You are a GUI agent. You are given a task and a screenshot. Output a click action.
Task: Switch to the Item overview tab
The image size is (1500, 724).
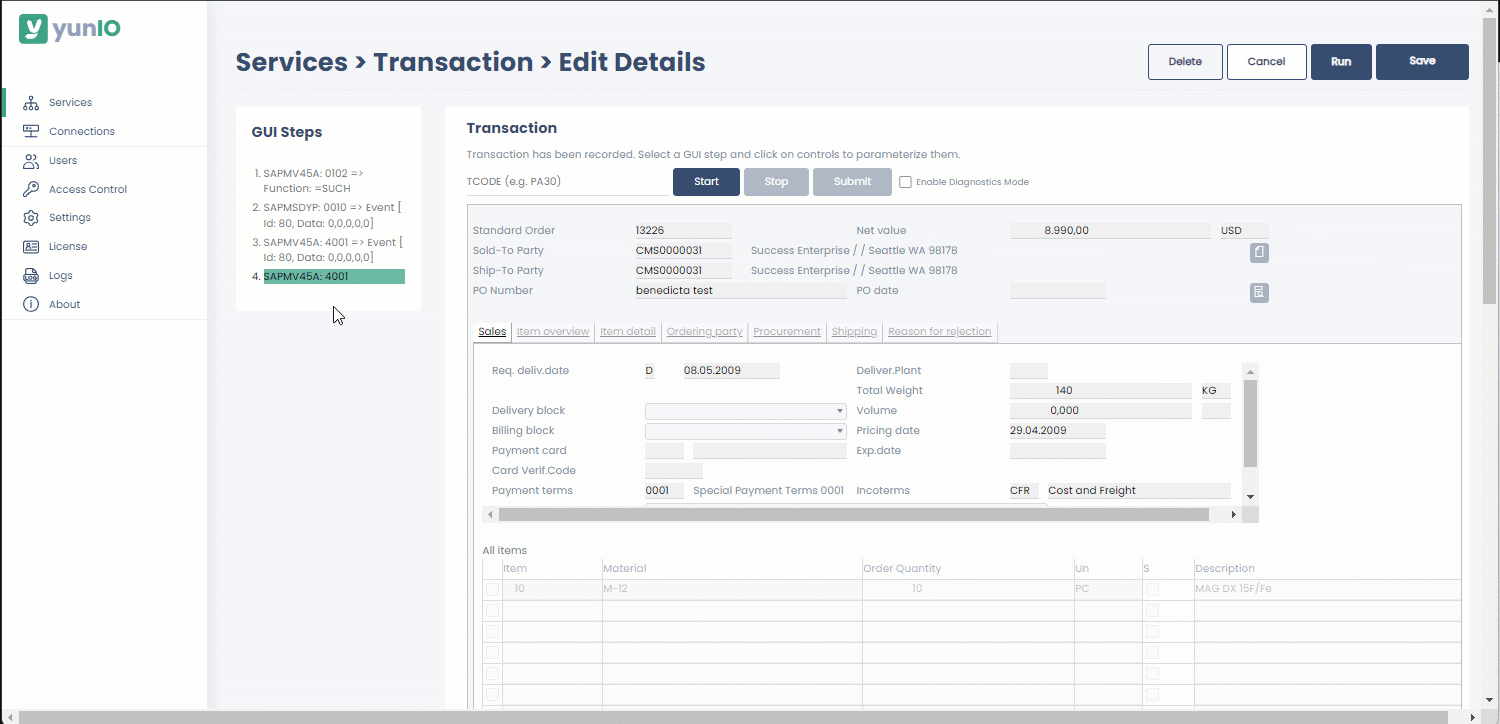[553, 332]
